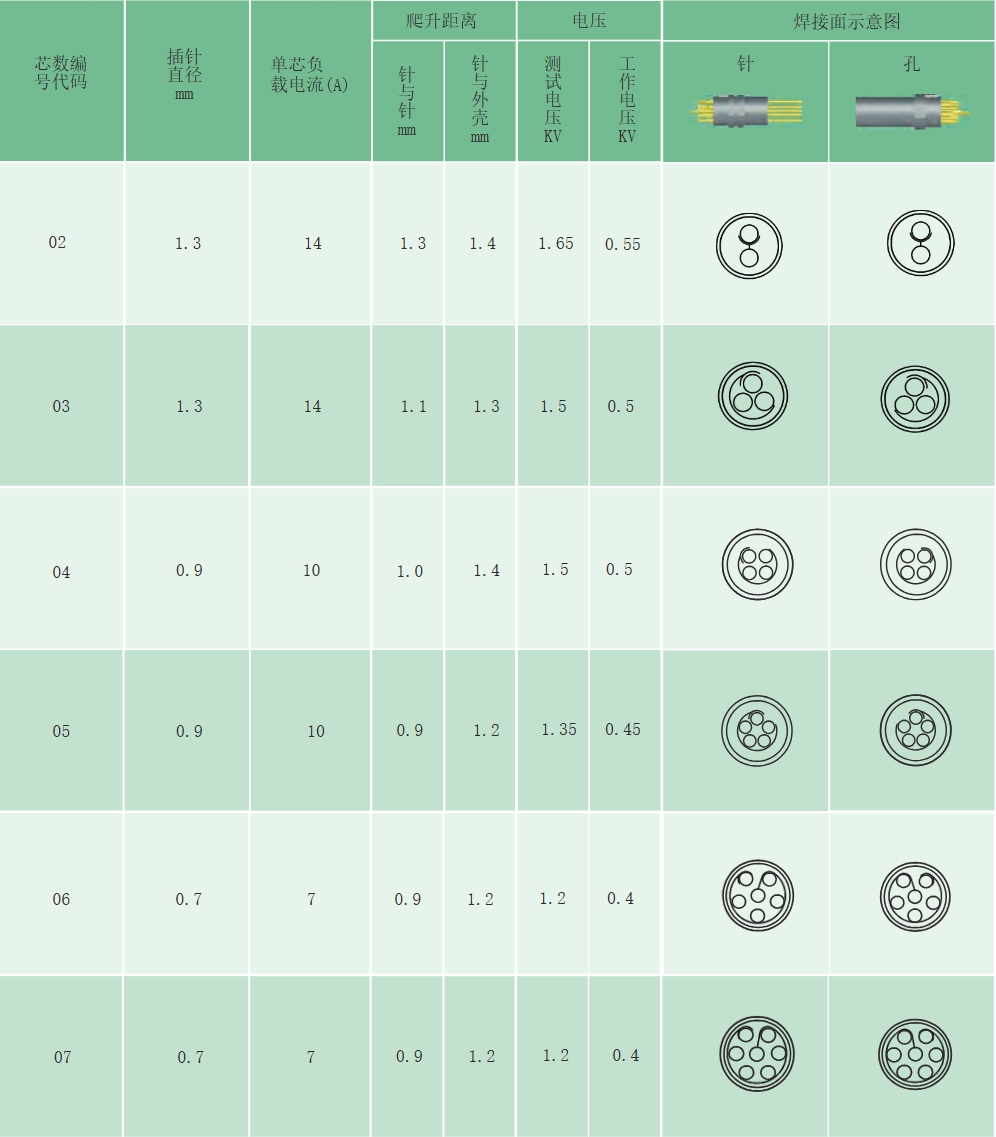Select the 4-core pin solder diagram
The width and height of the screenshot is (996, 1137).
point(757,564)
